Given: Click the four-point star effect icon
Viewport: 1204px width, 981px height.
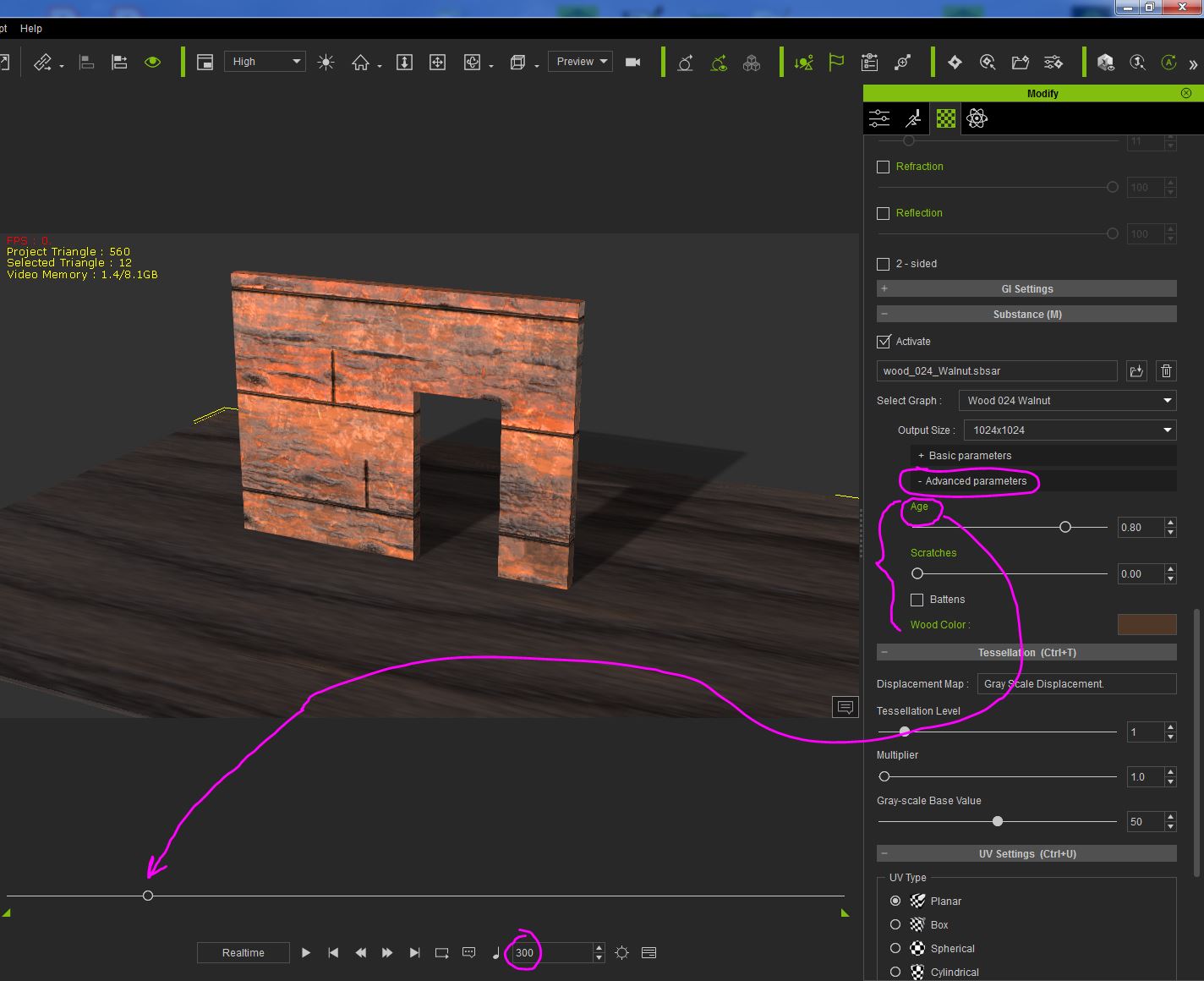Looking at the screenshot, I should (x=955, y=62).
